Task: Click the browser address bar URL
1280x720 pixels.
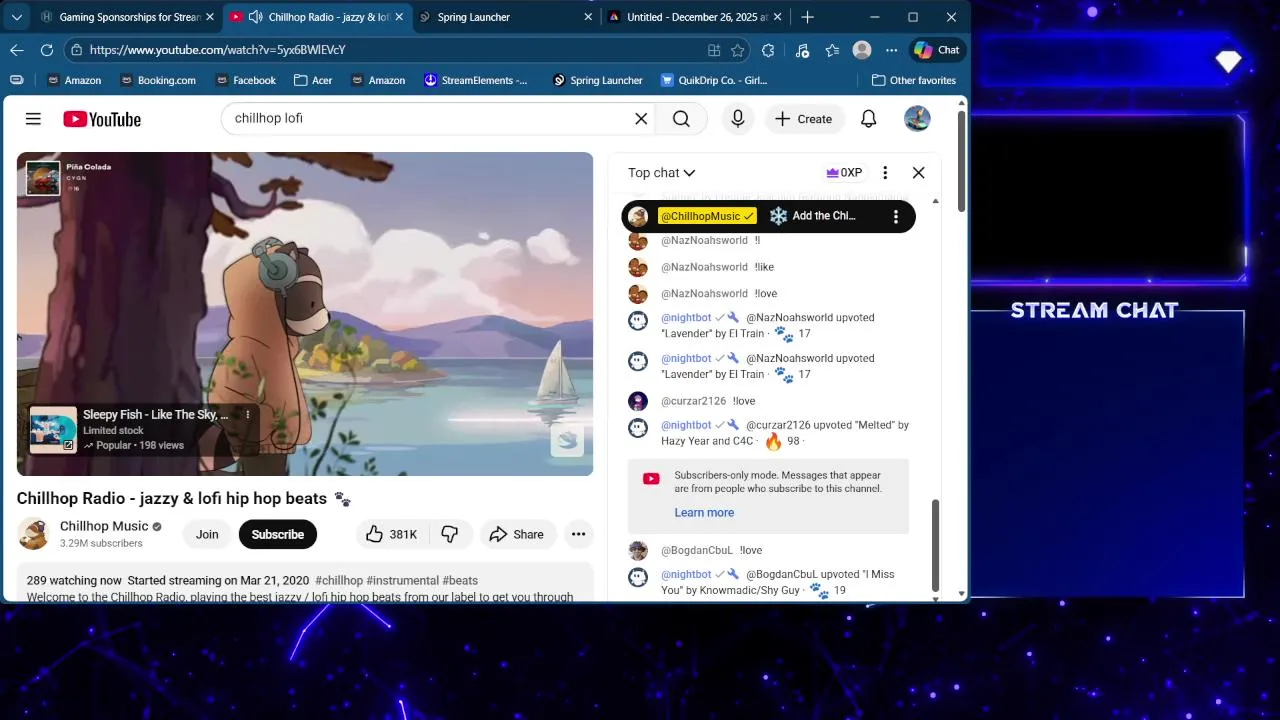Action: pyautogui.click(x=217, y=50)
